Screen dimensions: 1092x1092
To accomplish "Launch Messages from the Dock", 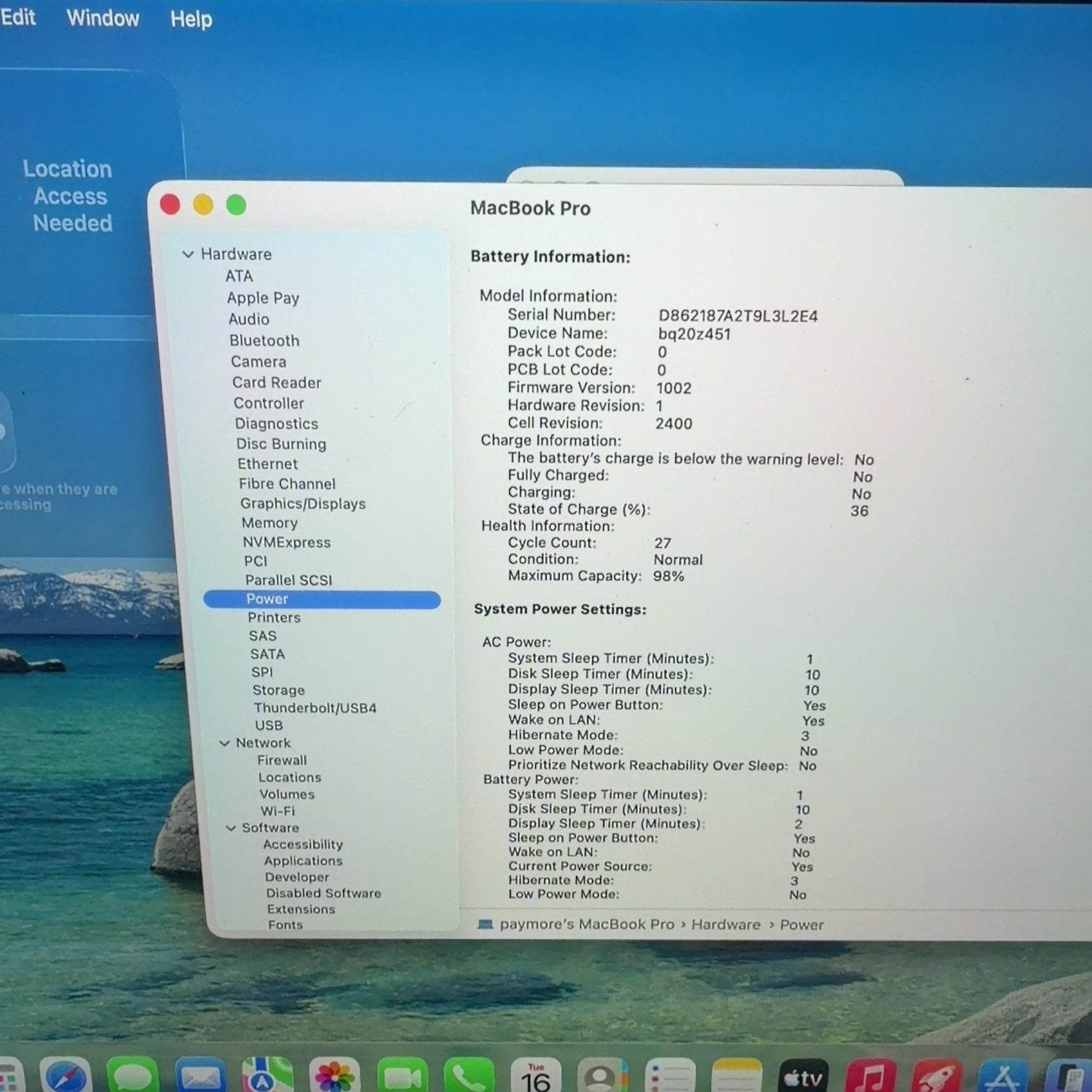I will pyautogui.click(x=132, y=1076).
